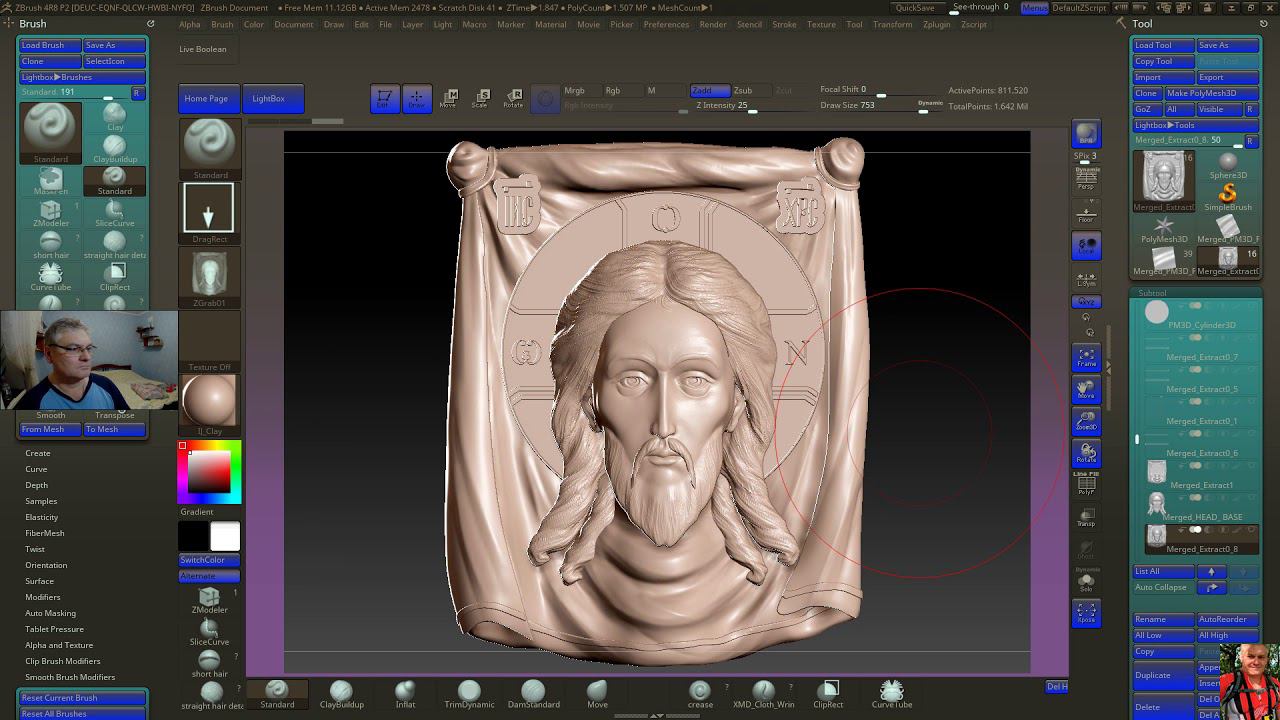Select the Move transform mode icon
Viewport: 1280px width, 720px height.
pyautogui.click(x=449, y=98)
